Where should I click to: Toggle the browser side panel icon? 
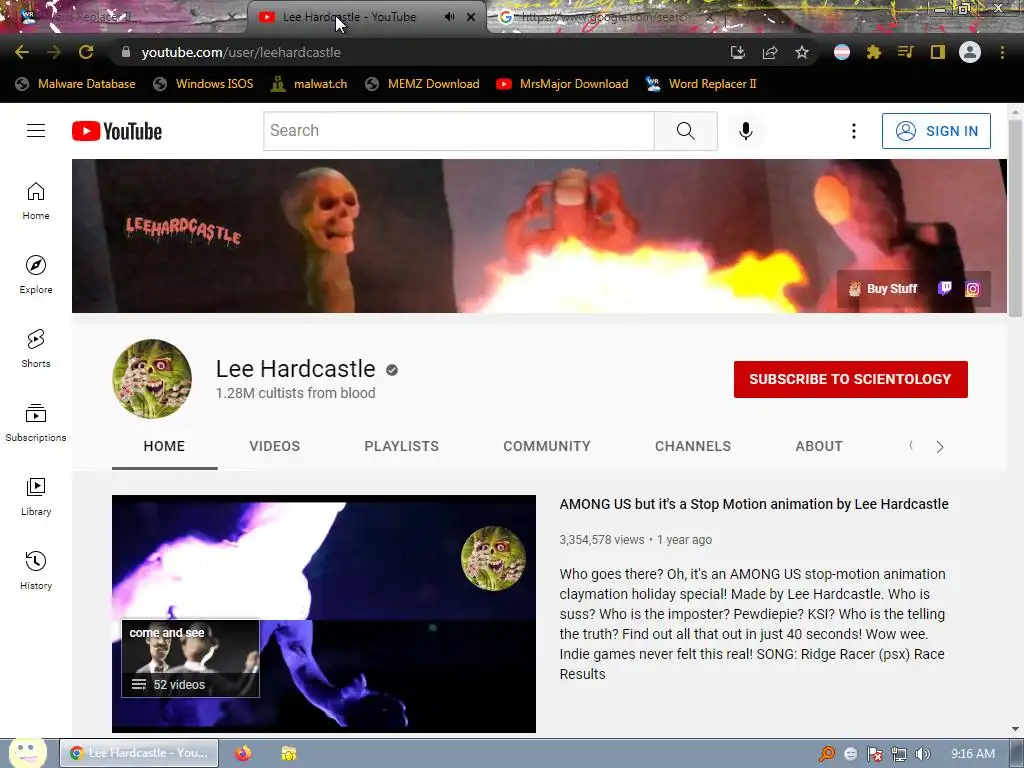(938, 52)
